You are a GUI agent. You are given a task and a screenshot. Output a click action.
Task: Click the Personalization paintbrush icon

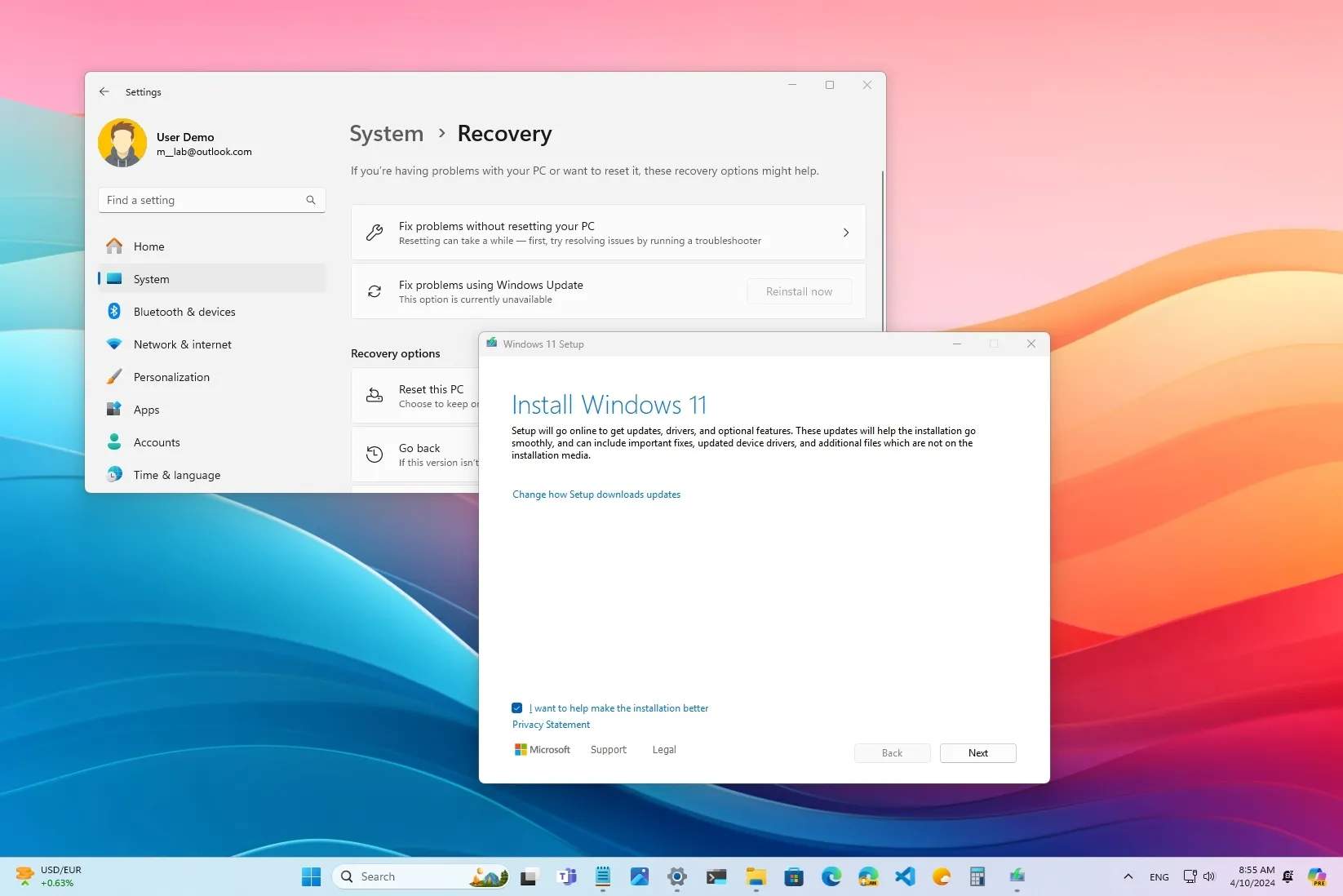[x=113, y=376]
